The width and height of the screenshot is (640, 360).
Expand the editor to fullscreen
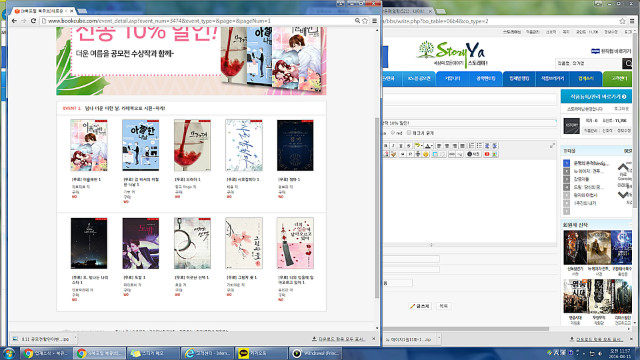[552, 146]
